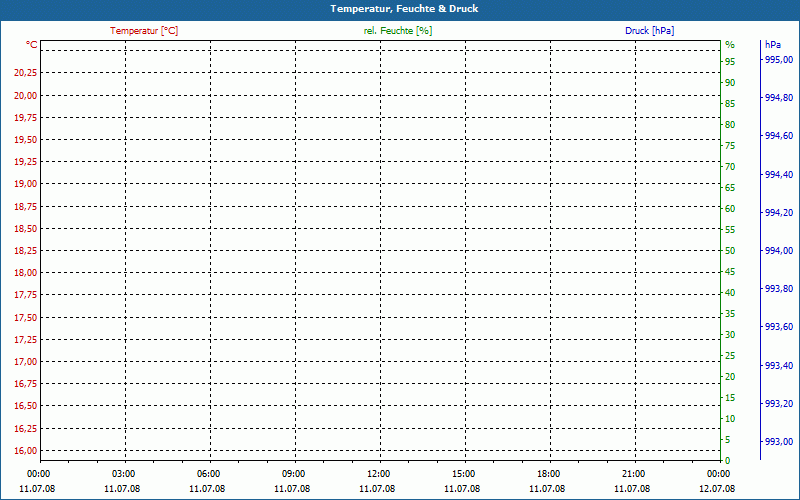Image resolution: width=800 pixels, height=500 pixels.
Task: Click temperature axis value 19,00
Action: point(26,184)
